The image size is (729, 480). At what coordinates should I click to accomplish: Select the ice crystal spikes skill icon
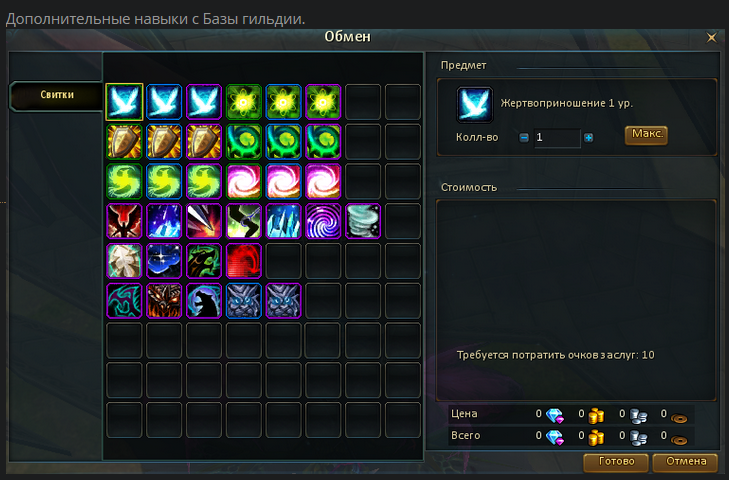pos(284,221)
